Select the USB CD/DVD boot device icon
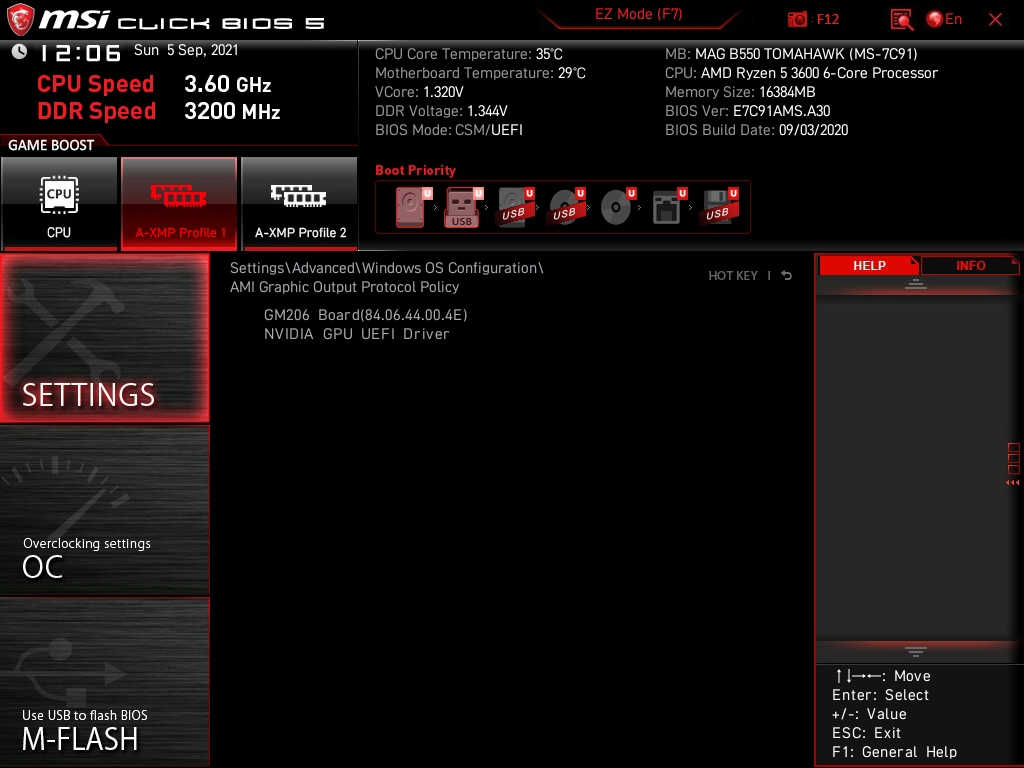1024x768 pixels. (x=566, y=207)
